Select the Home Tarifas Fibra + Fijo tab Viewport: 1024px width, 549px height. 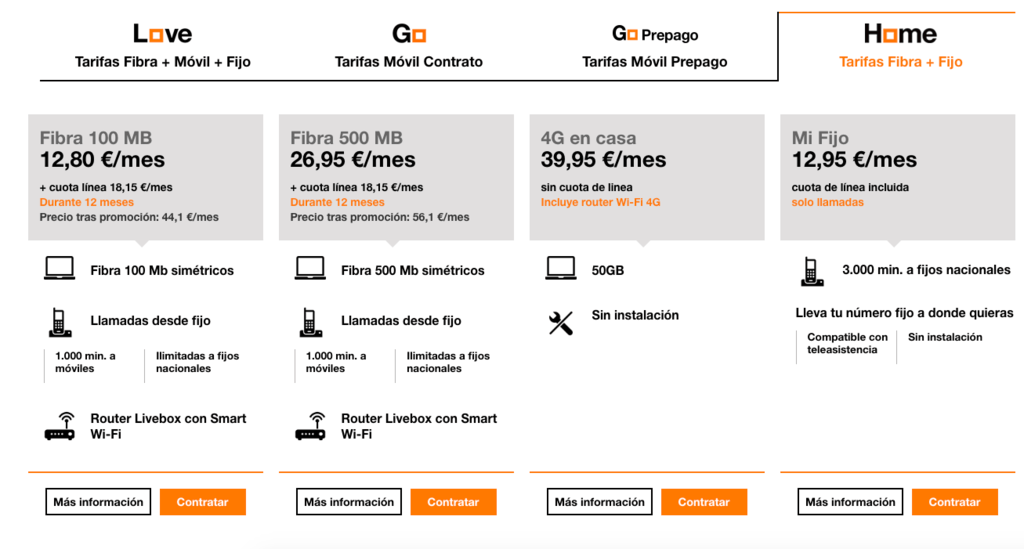tap(900, 46)
